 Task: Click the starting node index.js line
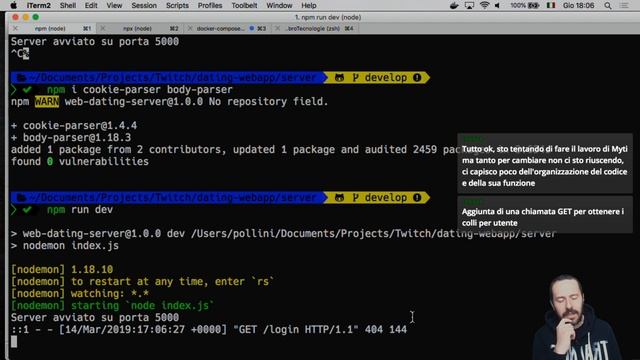coord(113,306)
